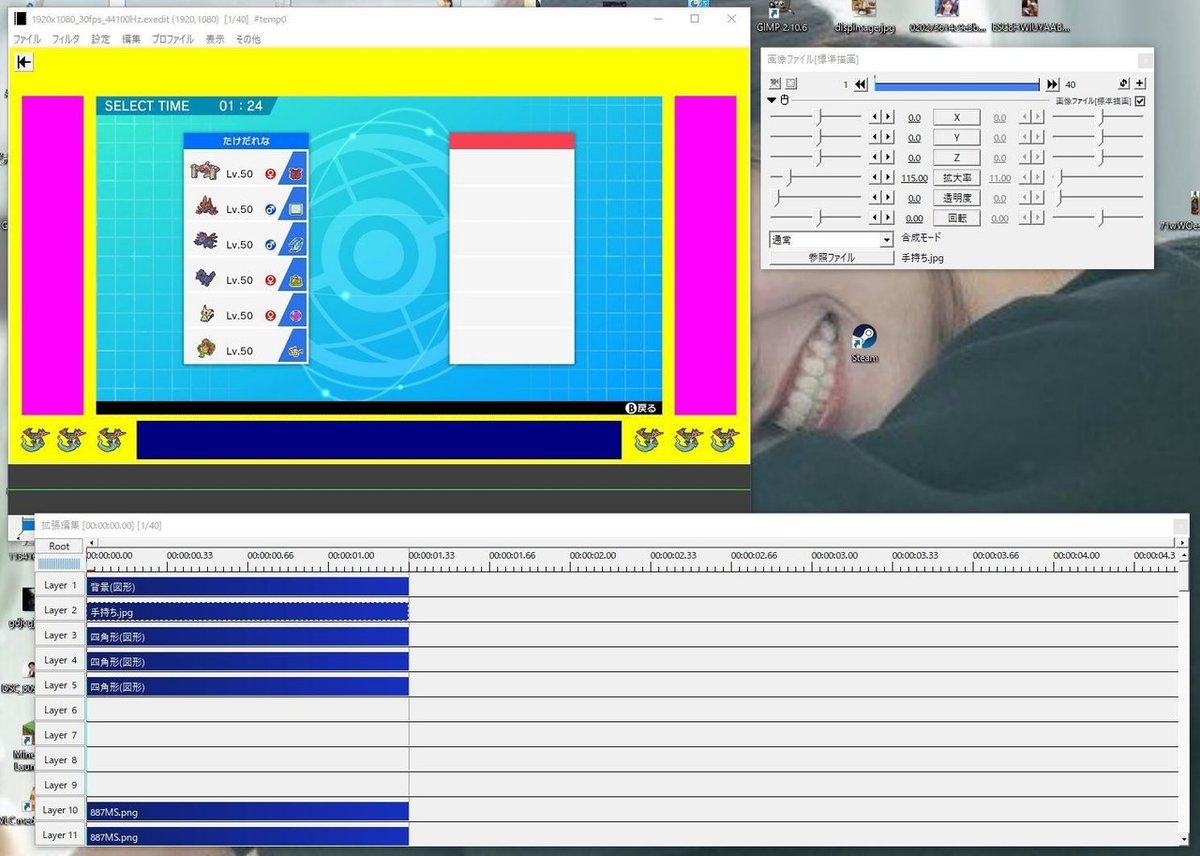Click the left 拡大率 slider
Image resolution: width=1200 pixels, height=856 pixels.
click(x=815, y=178)
